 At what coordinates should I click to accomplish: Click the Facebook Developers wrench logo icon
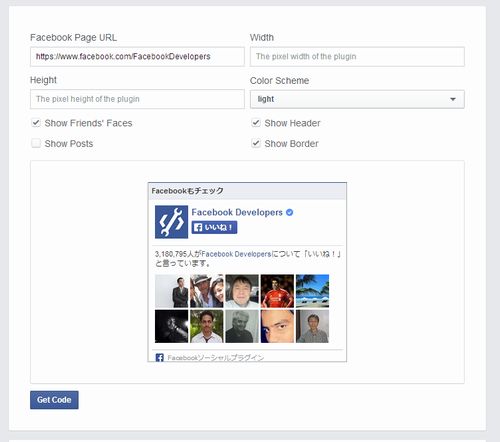point(171,222)
